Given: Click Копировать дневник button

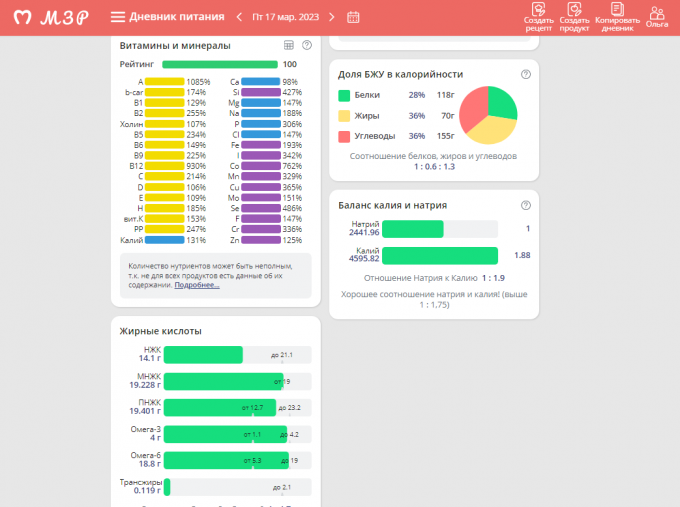Looking at the screenshot, I should (x=617, y=17).
